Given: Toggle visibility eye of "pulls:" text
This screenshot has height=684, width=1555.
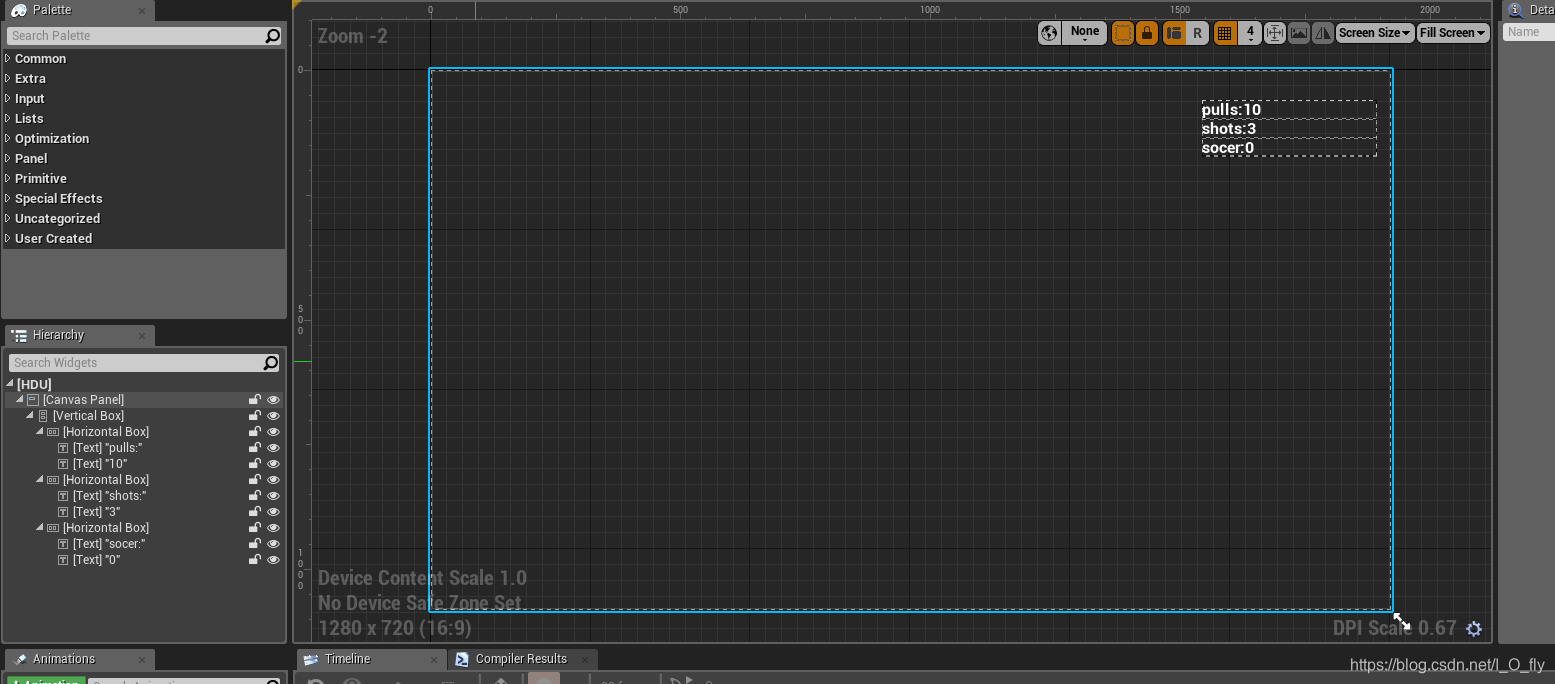Looking at the screenshot, I should pyautogui.click(x=273, y=448).
